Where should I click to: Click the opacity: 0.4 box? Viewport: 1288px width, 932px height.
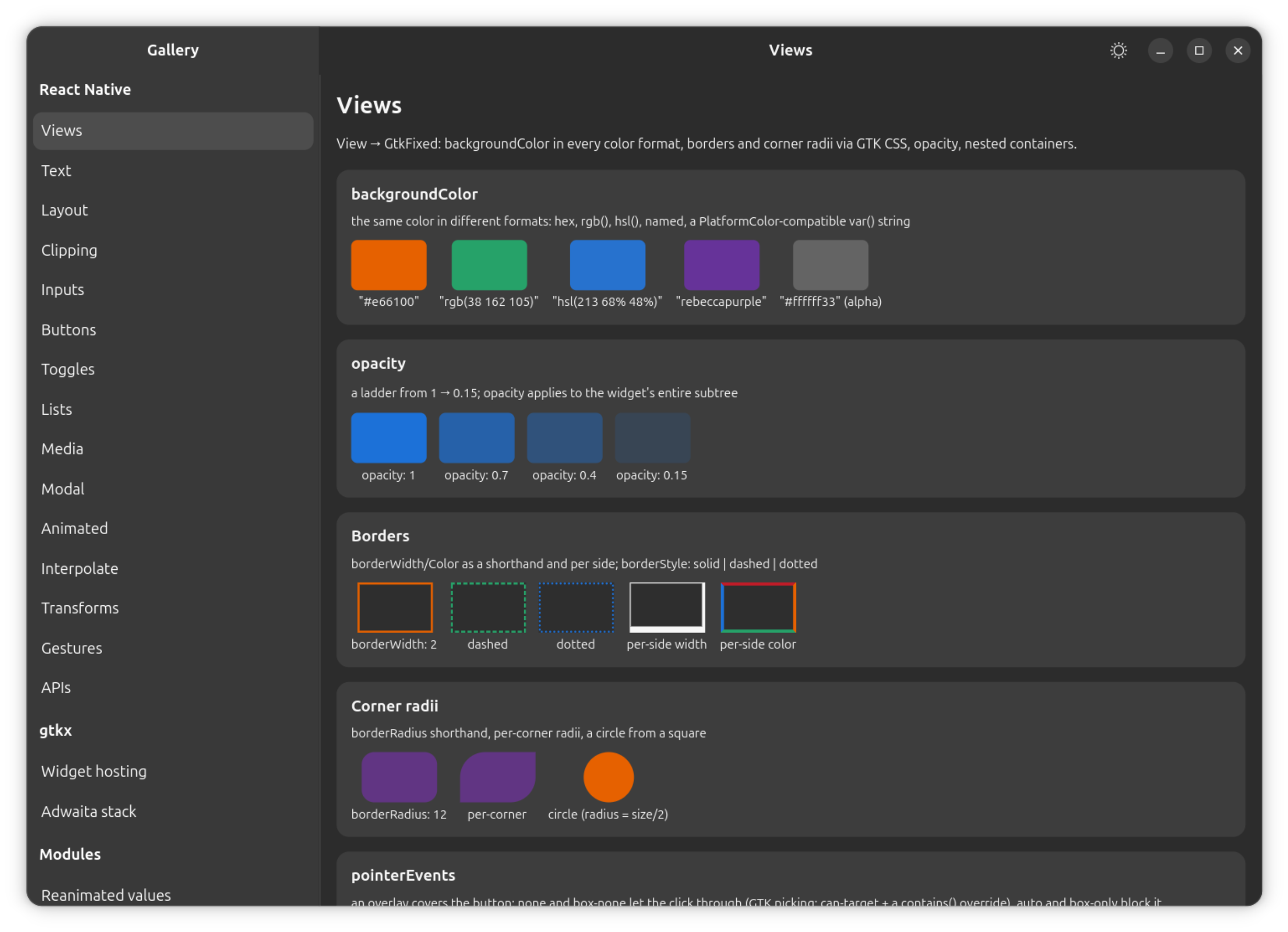564,437
